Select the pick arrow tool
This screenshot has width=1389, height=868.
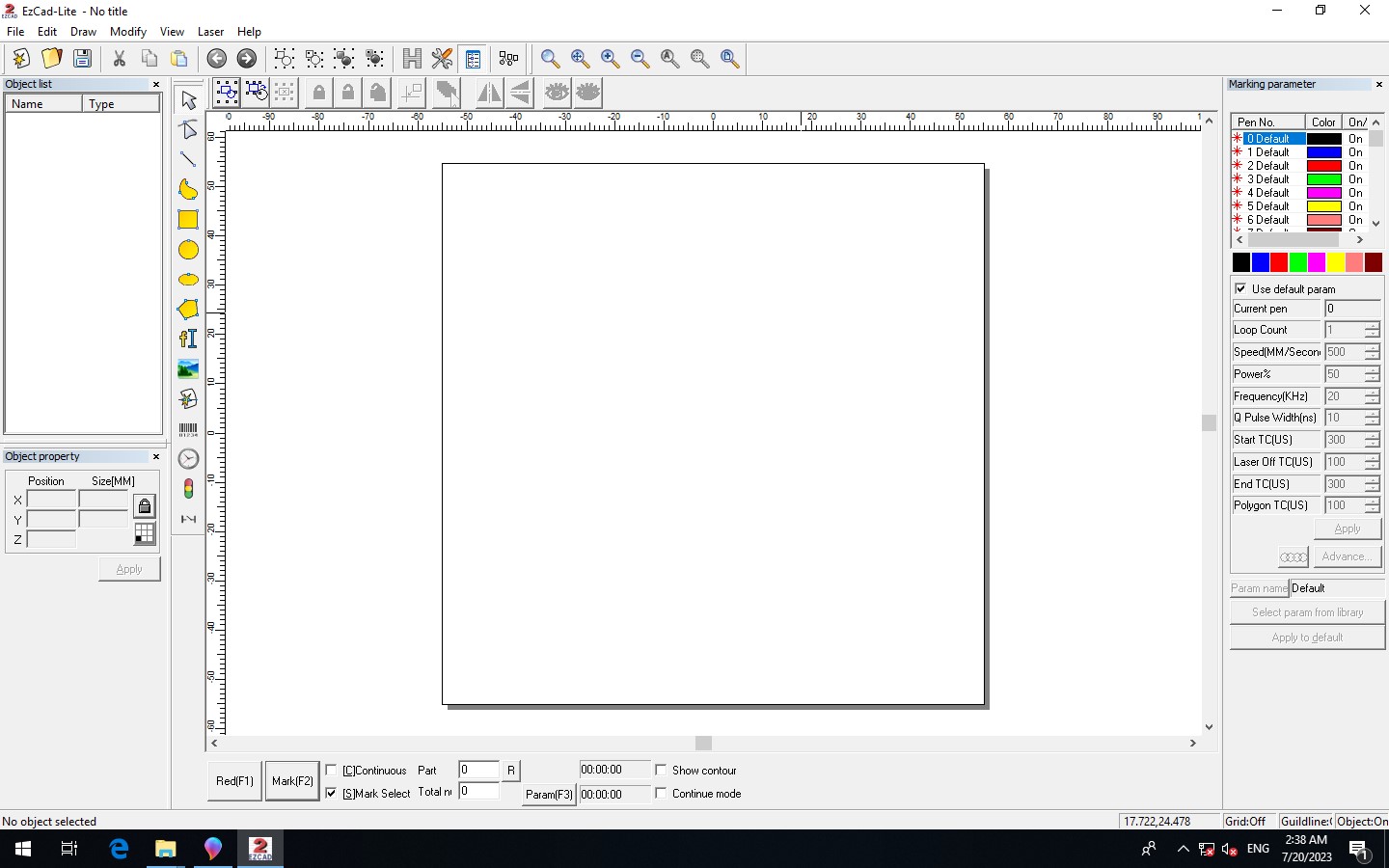pyautogui.click(x=188, y=99)
